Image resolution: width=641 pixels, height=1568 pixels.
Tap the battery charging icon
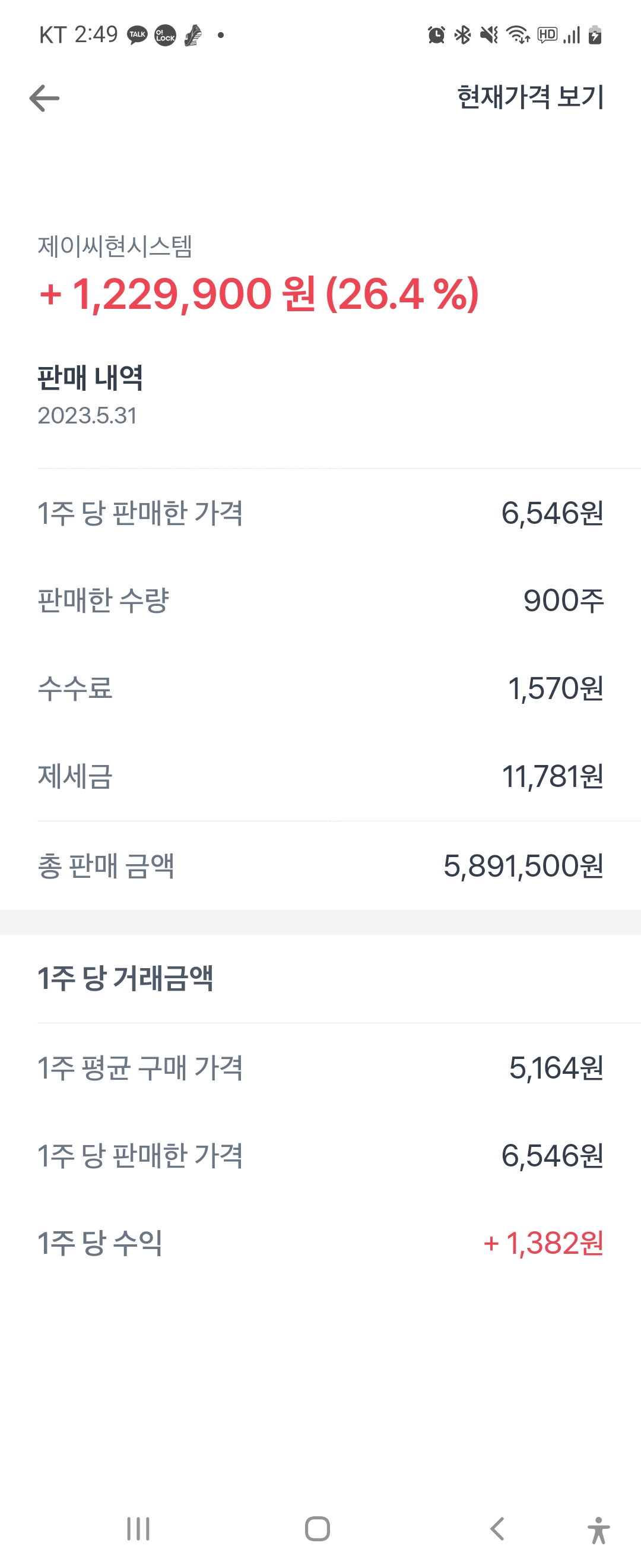595,35
